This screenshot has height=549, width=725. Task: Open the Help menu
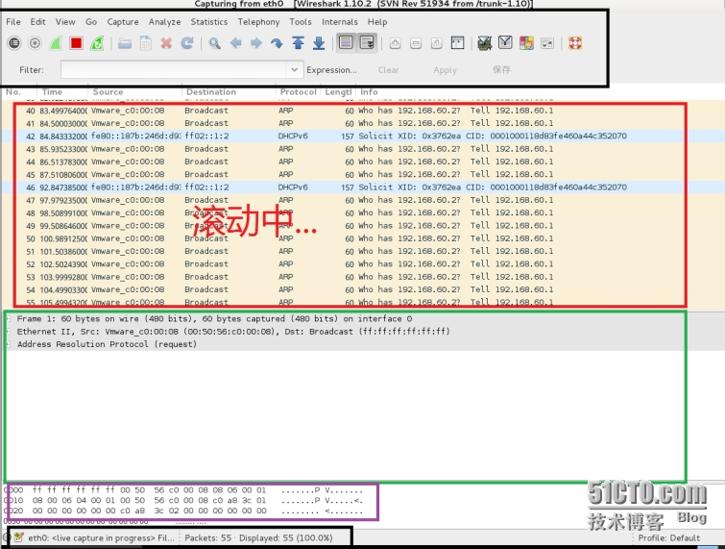click(x=377, y=22)
